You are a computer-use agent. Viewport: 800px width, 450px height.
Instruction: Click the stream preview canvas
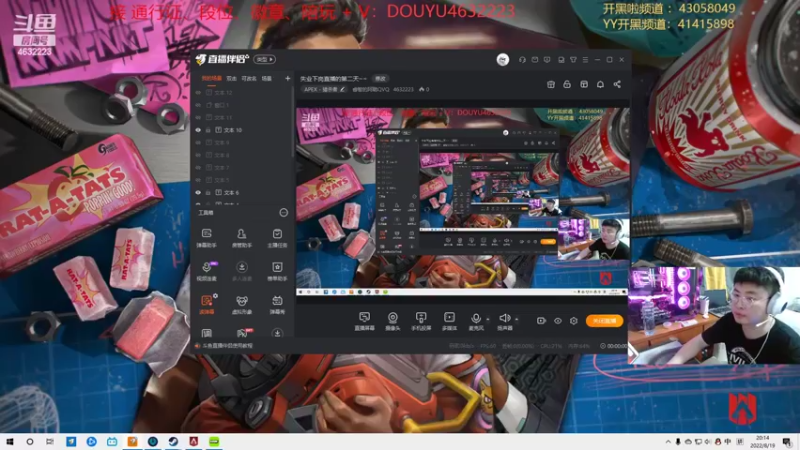(463, 202)
